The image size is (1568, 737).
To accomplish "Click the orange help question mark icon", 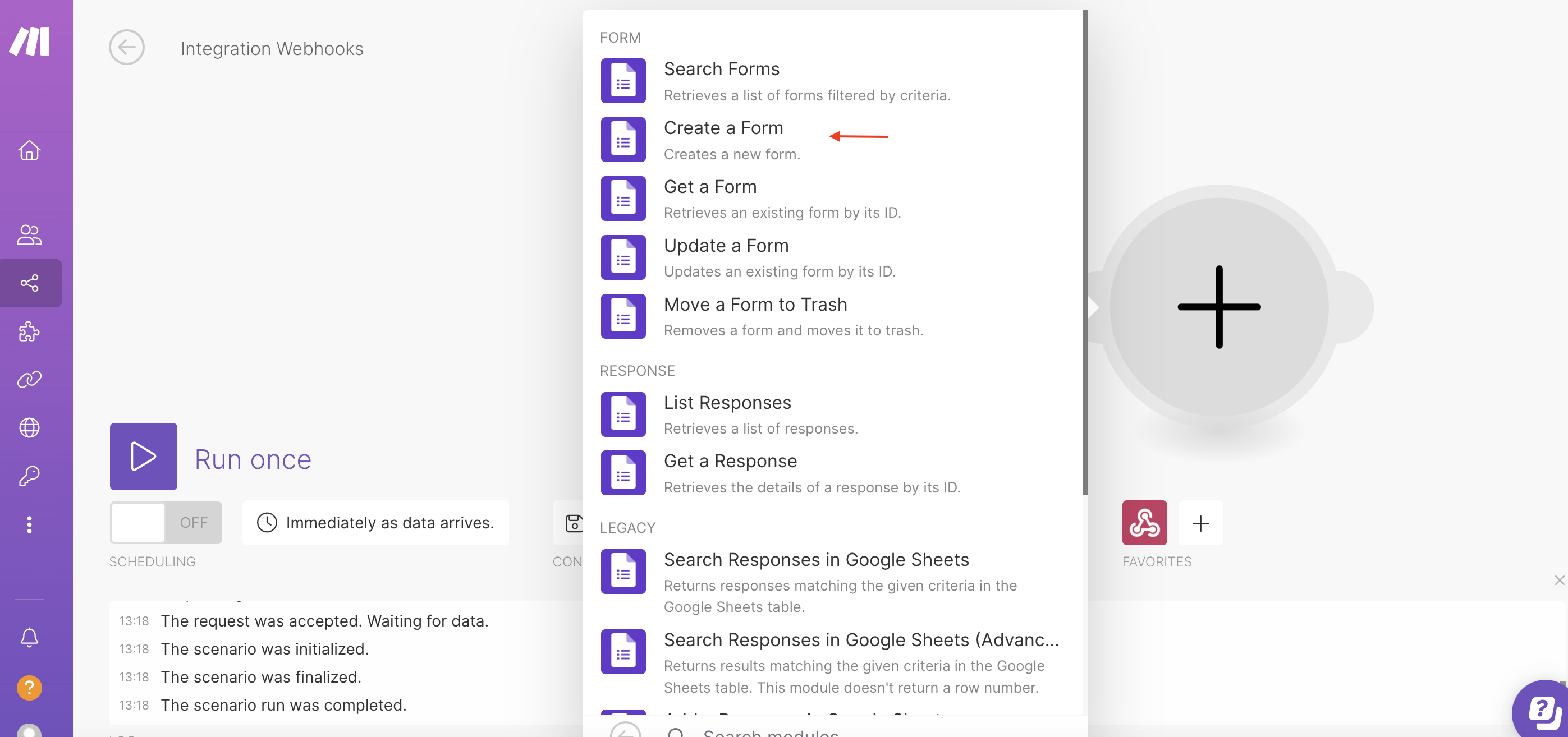I will [x=29, y=688].
